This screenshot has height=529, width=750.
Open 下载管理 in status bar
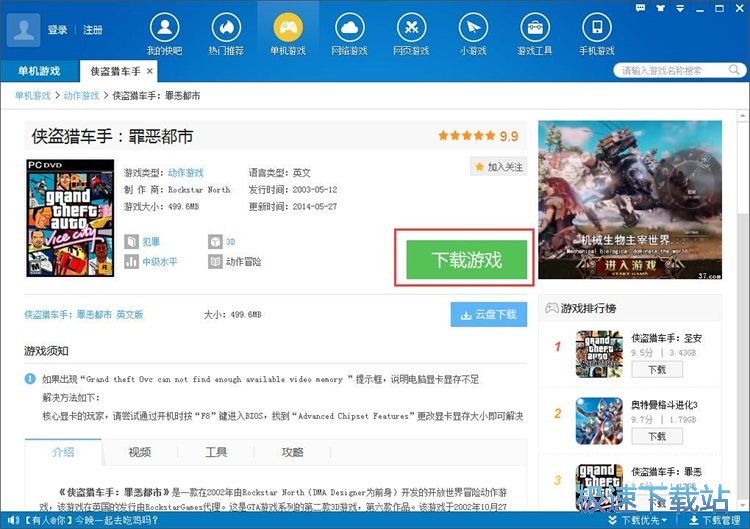coord(716,520)
